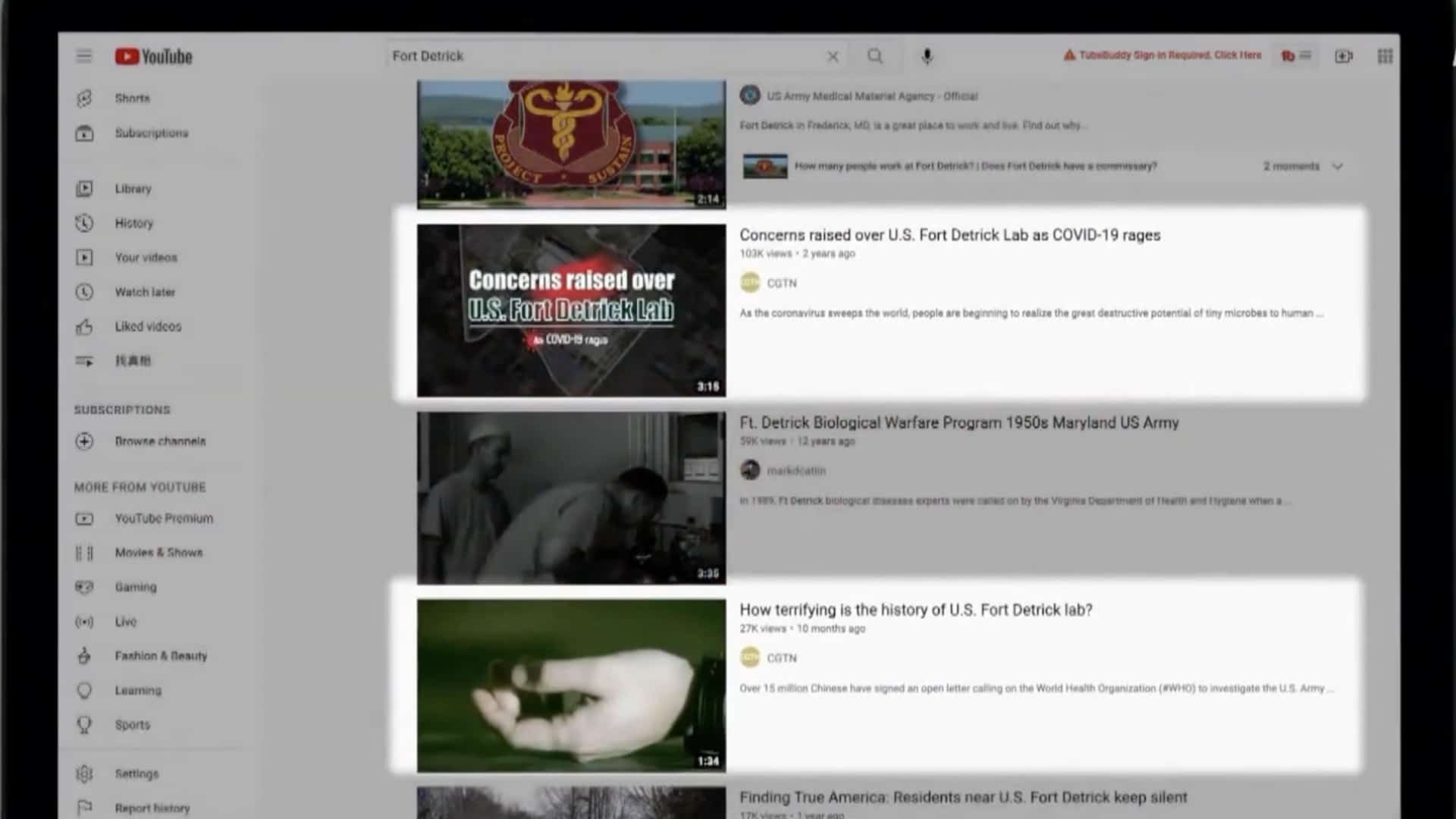This screenshot has height=819, width=1456.
Task: Open Shorts from the sidebar
Action: click(x=132, y=99)
